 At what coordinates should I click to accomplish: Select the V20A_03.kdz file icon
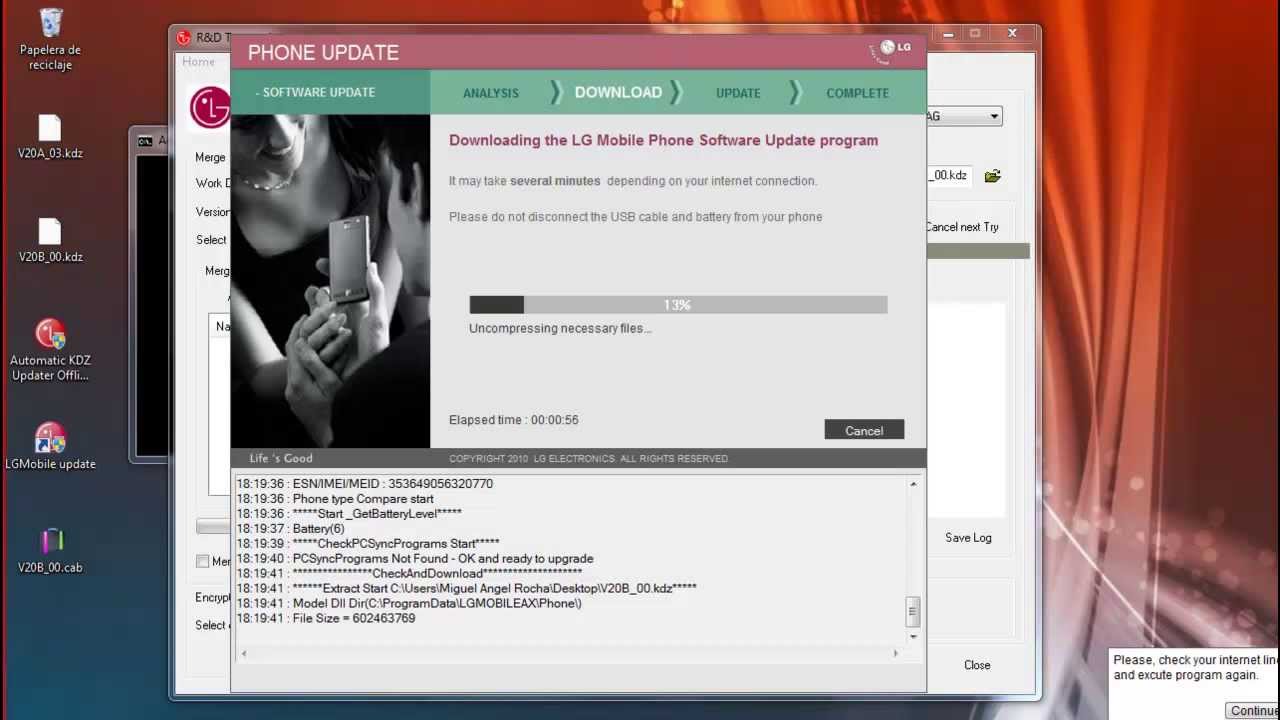pos(50,137)
